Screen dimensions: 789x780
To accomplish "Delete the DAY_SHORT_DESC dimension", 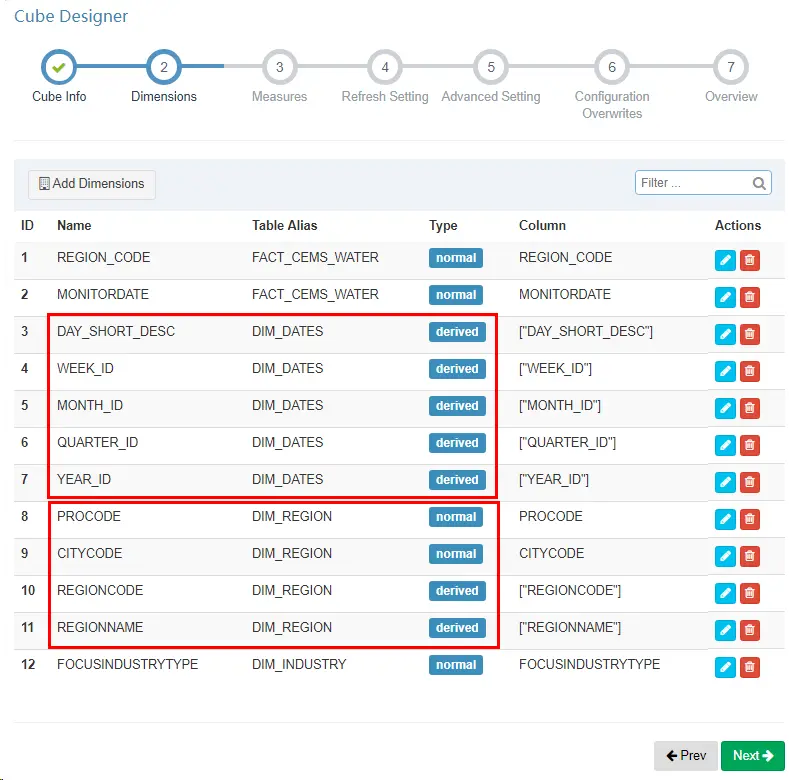I will point(749,334).
